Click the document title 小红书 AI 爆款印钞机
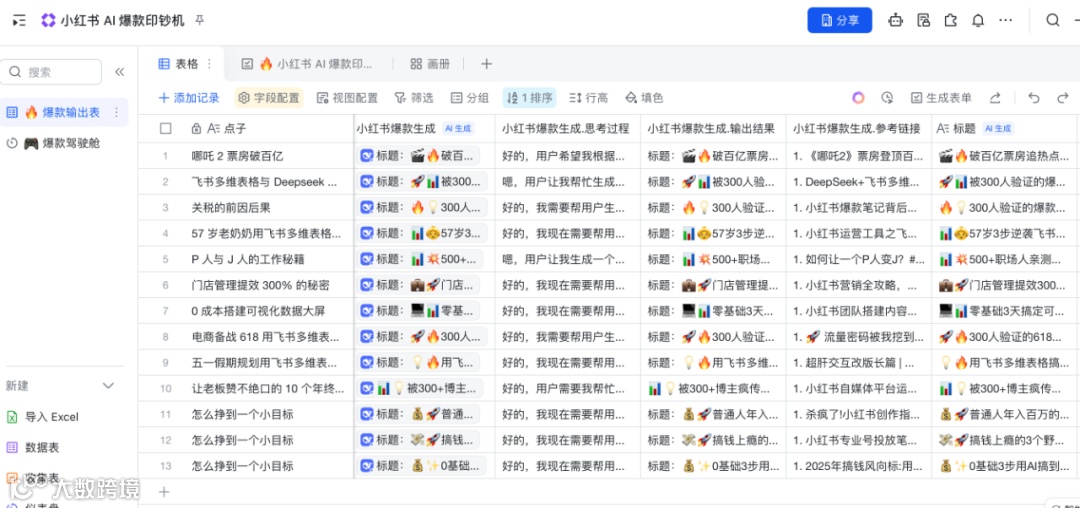 (123, 21)
